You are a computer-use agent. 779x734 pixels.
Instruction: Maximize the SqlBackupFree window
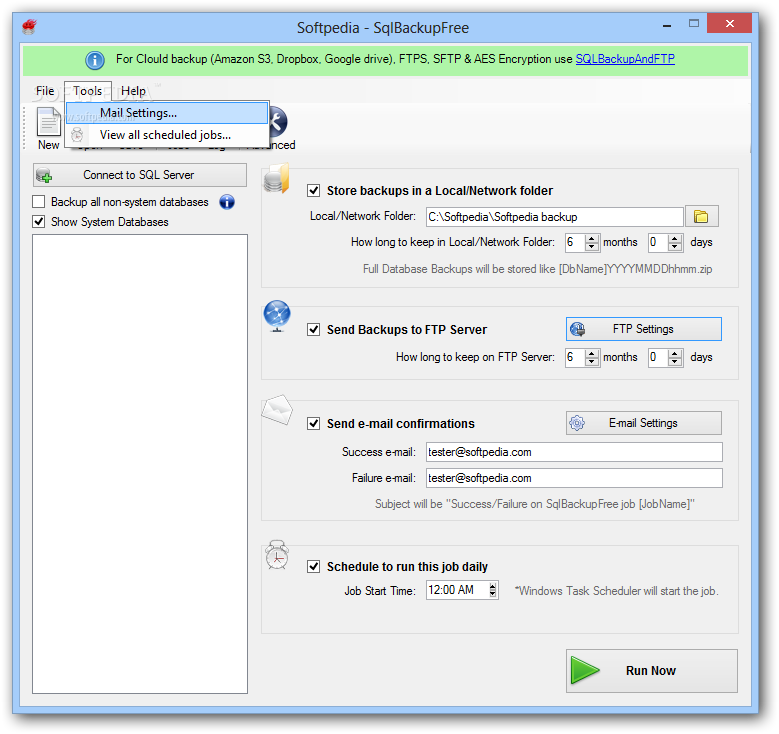[x=694, y=23]
